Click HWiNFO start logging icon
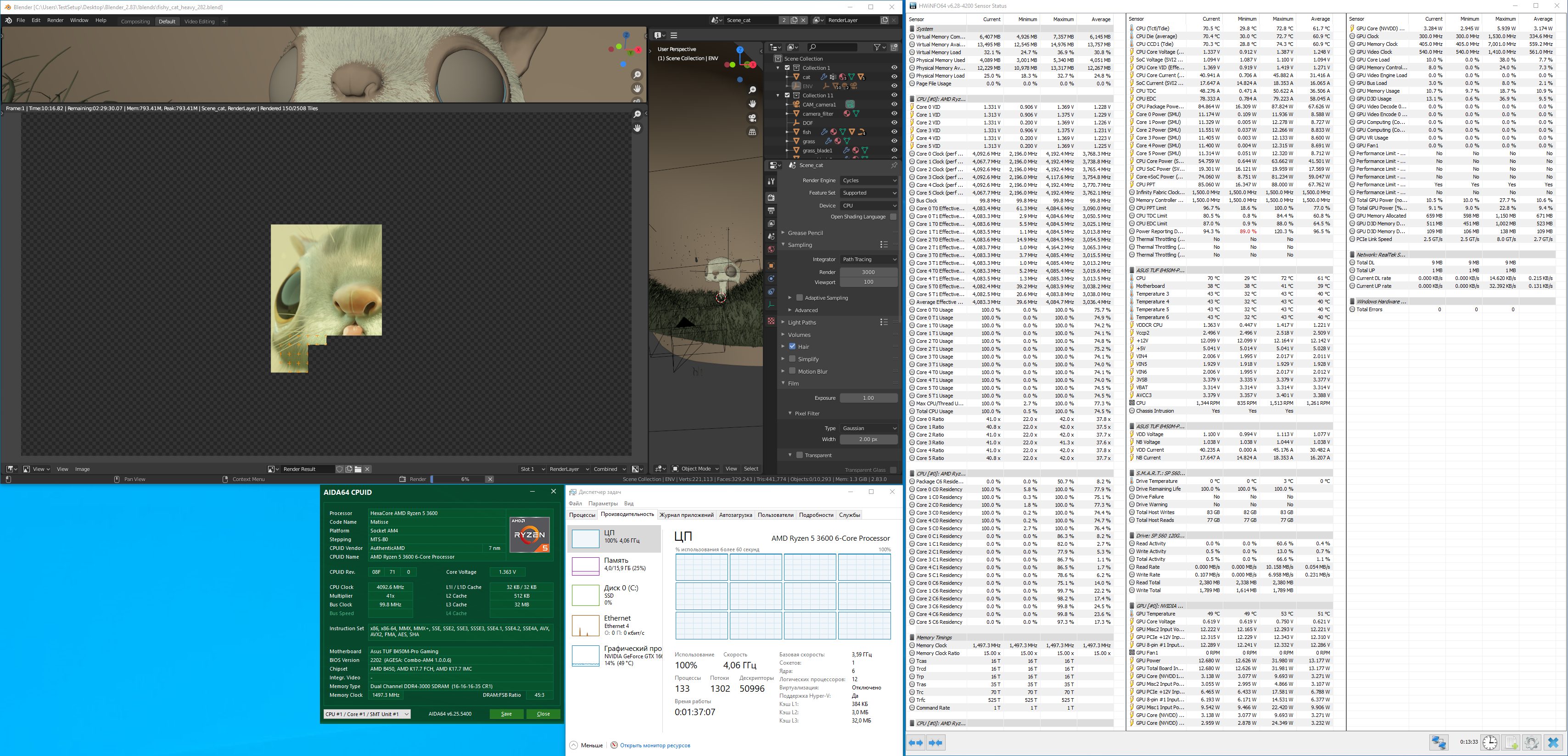This screenshot has width=1568, height=756. click(1511, 742)
